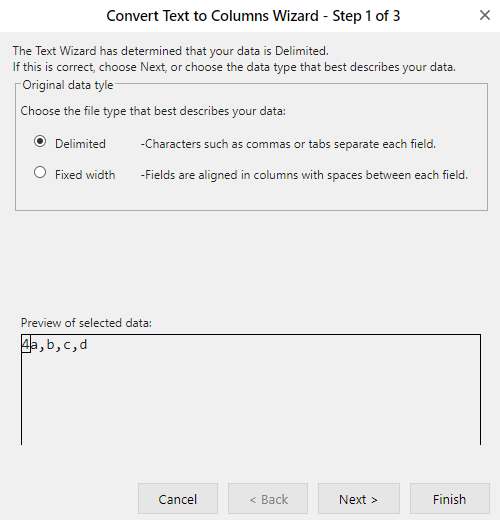Select the a,b,c,d preview row text

[x=59, y=345]
